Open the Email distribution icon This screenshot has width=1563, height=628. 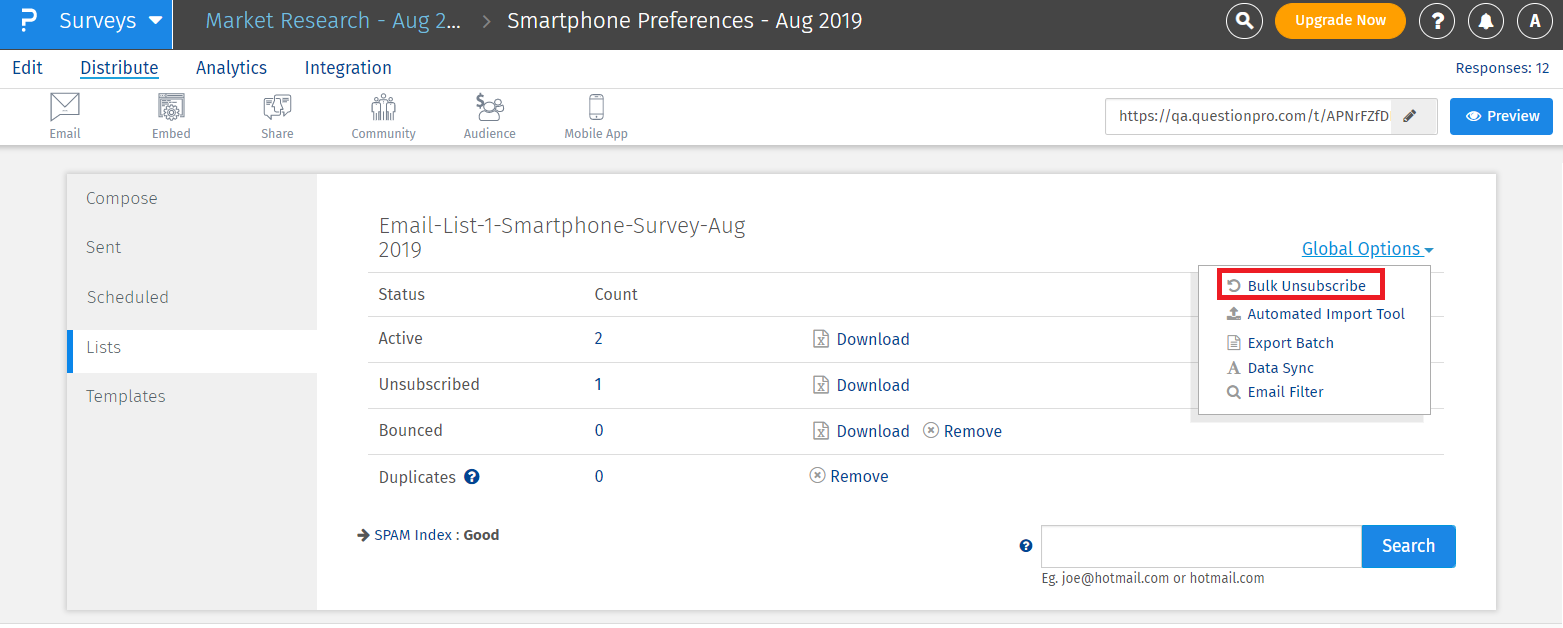coord(64,115)
